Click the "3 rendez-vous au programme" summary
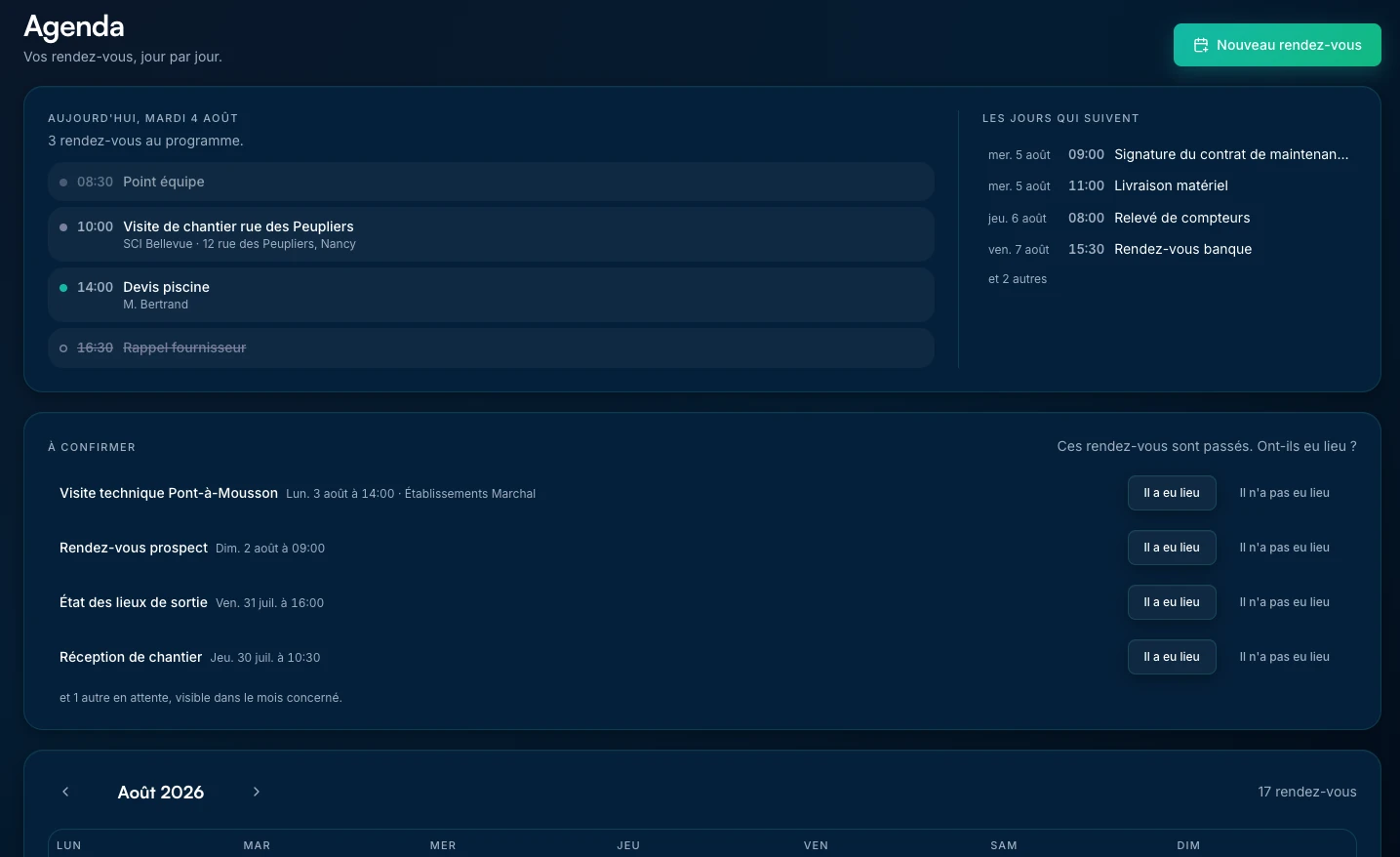This screenshot has width=1400, height=857. tap(145, 141)
